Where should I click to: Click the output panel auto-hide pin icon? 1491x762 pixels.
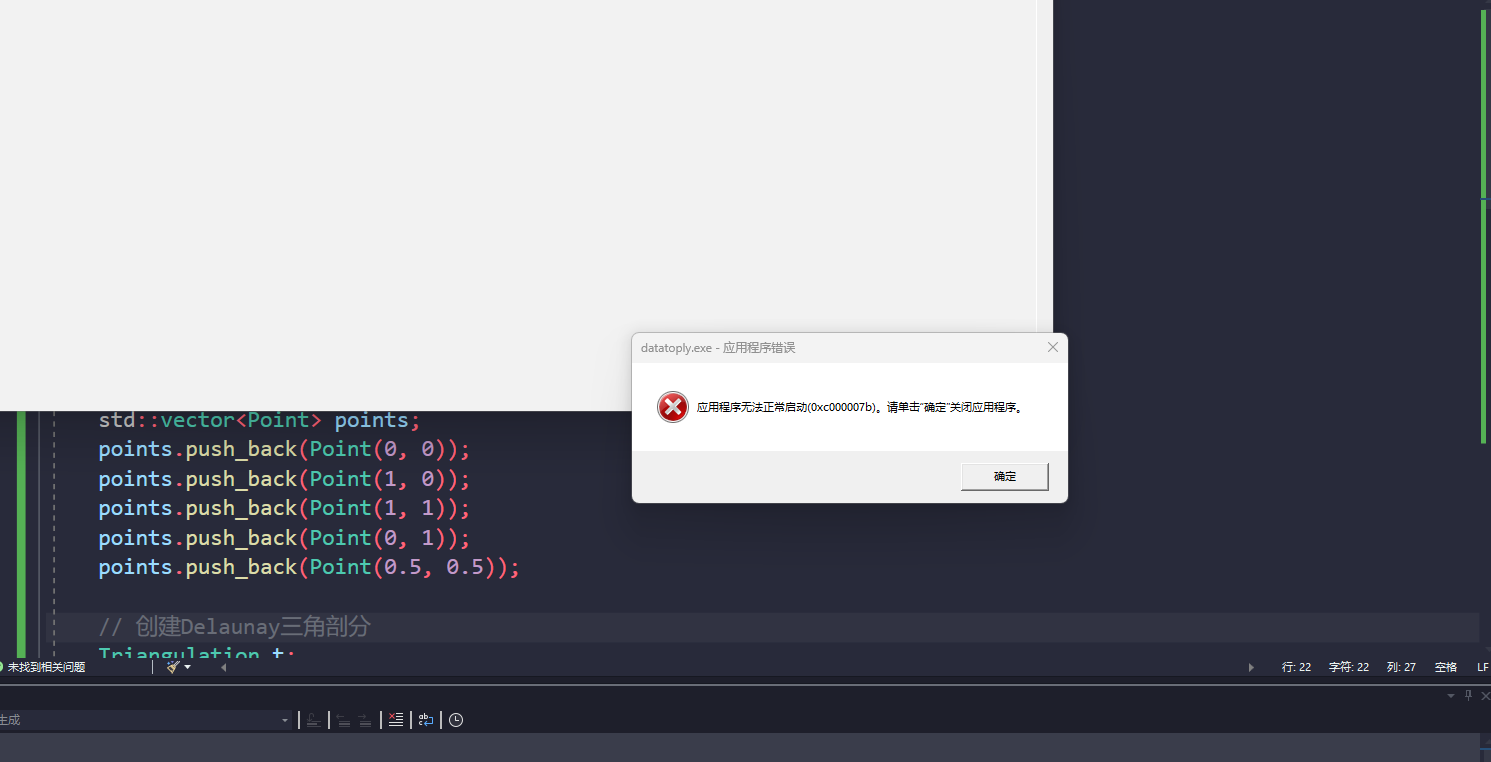1469,695
